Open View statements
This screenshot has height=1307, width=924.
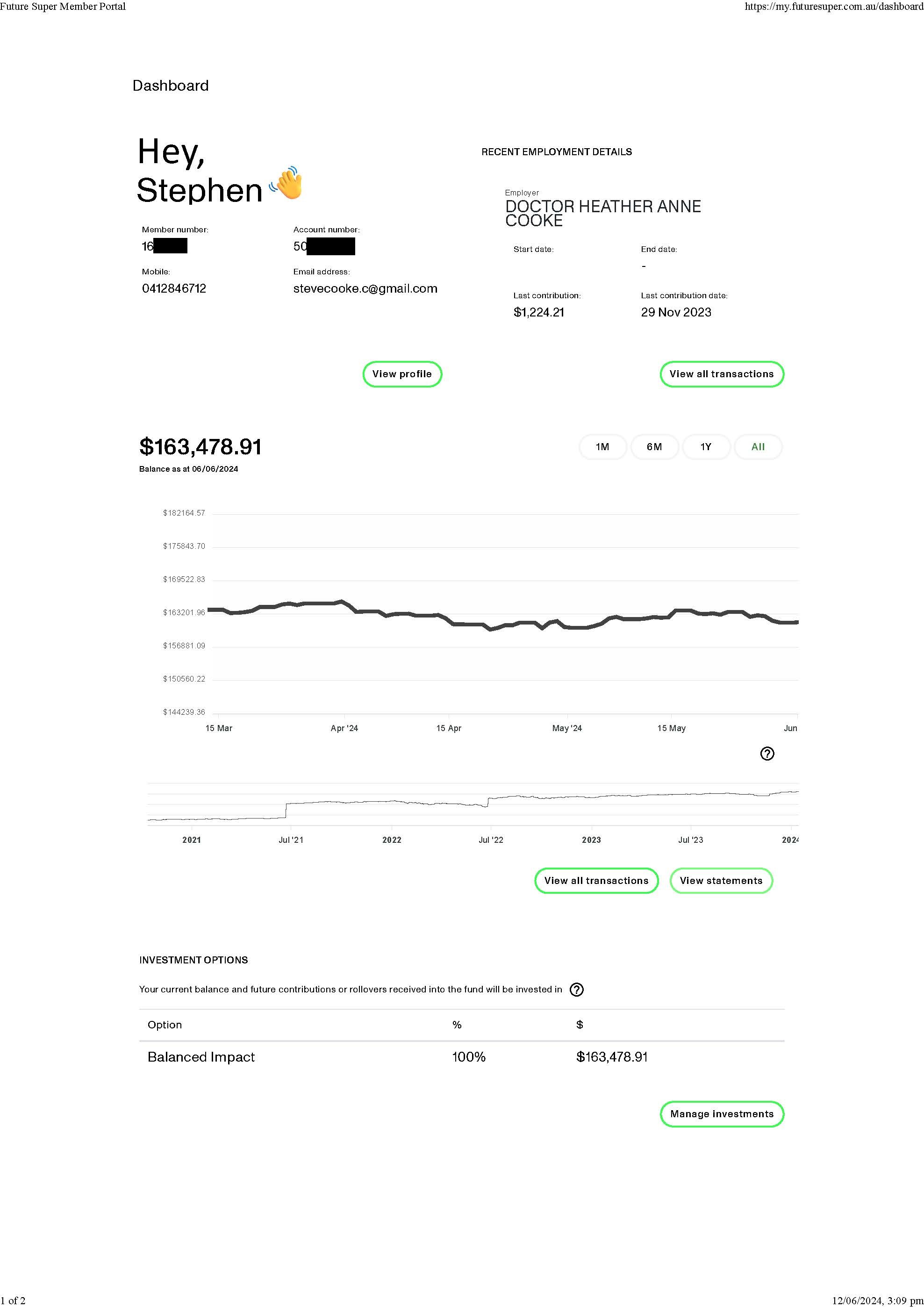click(x=721, y=881)
